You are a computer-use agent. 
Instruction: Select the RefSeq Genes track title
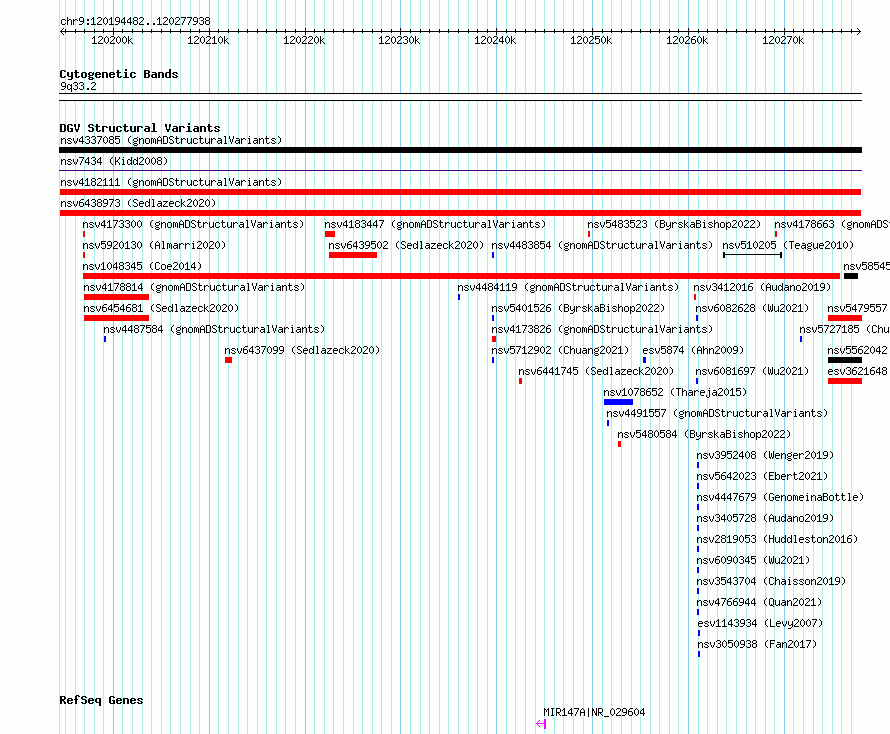tap(101, 700)
